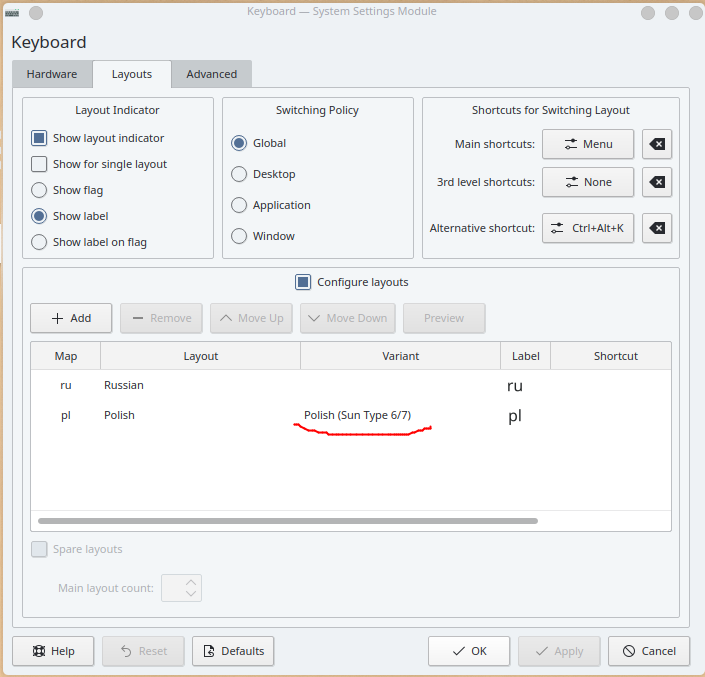Image resolution: width=705 pixels, height=677 pixels.
Task: Enable Show for single layout
Action: tap(39, 164)
